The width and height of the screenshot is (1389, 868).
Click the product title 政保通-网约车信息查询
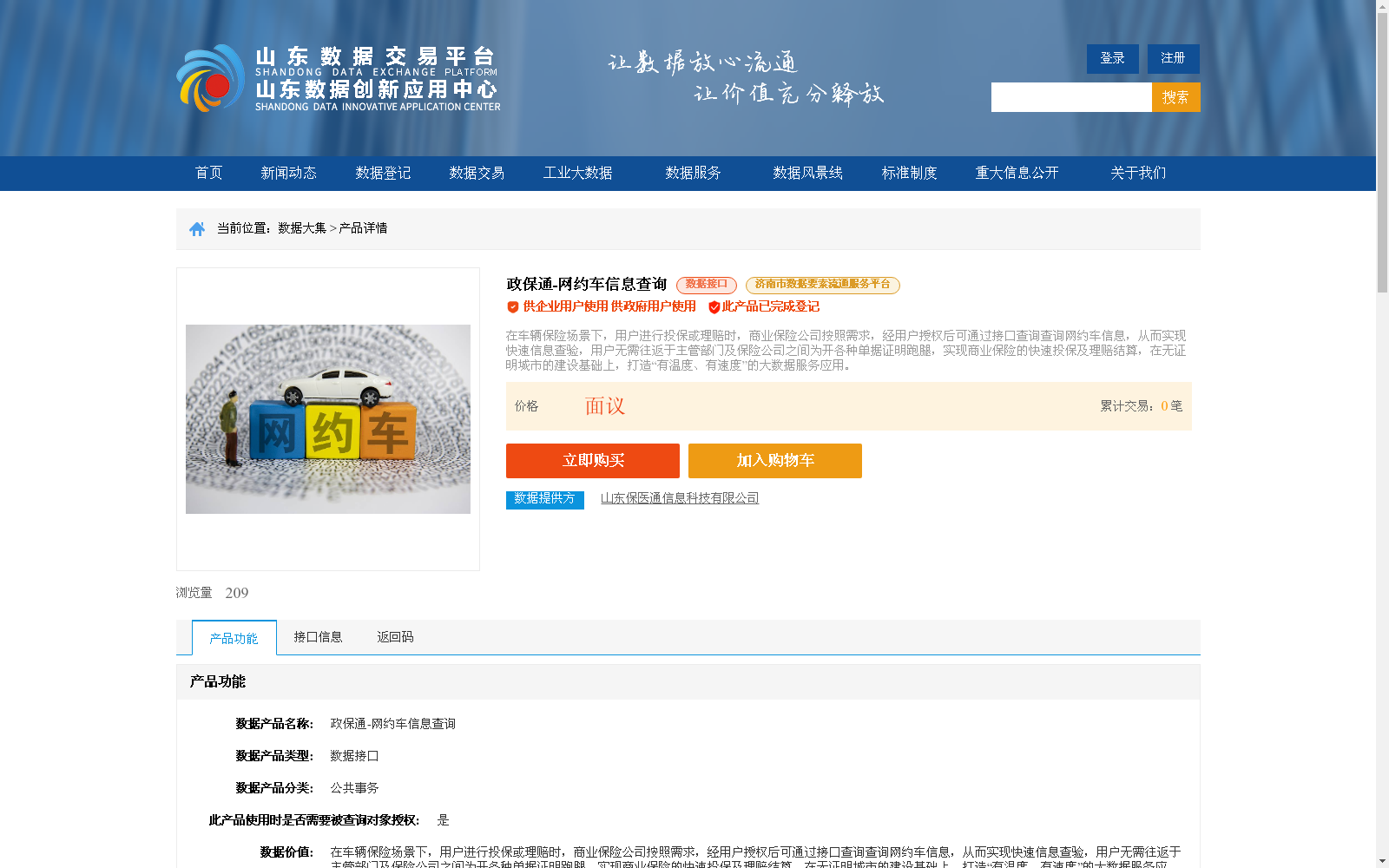pyautogui.click(x=587, y=285)
